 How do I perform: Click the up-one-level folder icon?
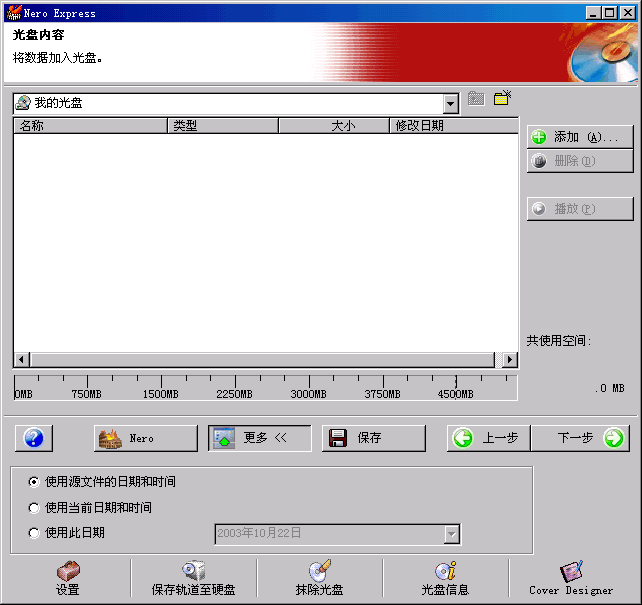pos(476,99)
